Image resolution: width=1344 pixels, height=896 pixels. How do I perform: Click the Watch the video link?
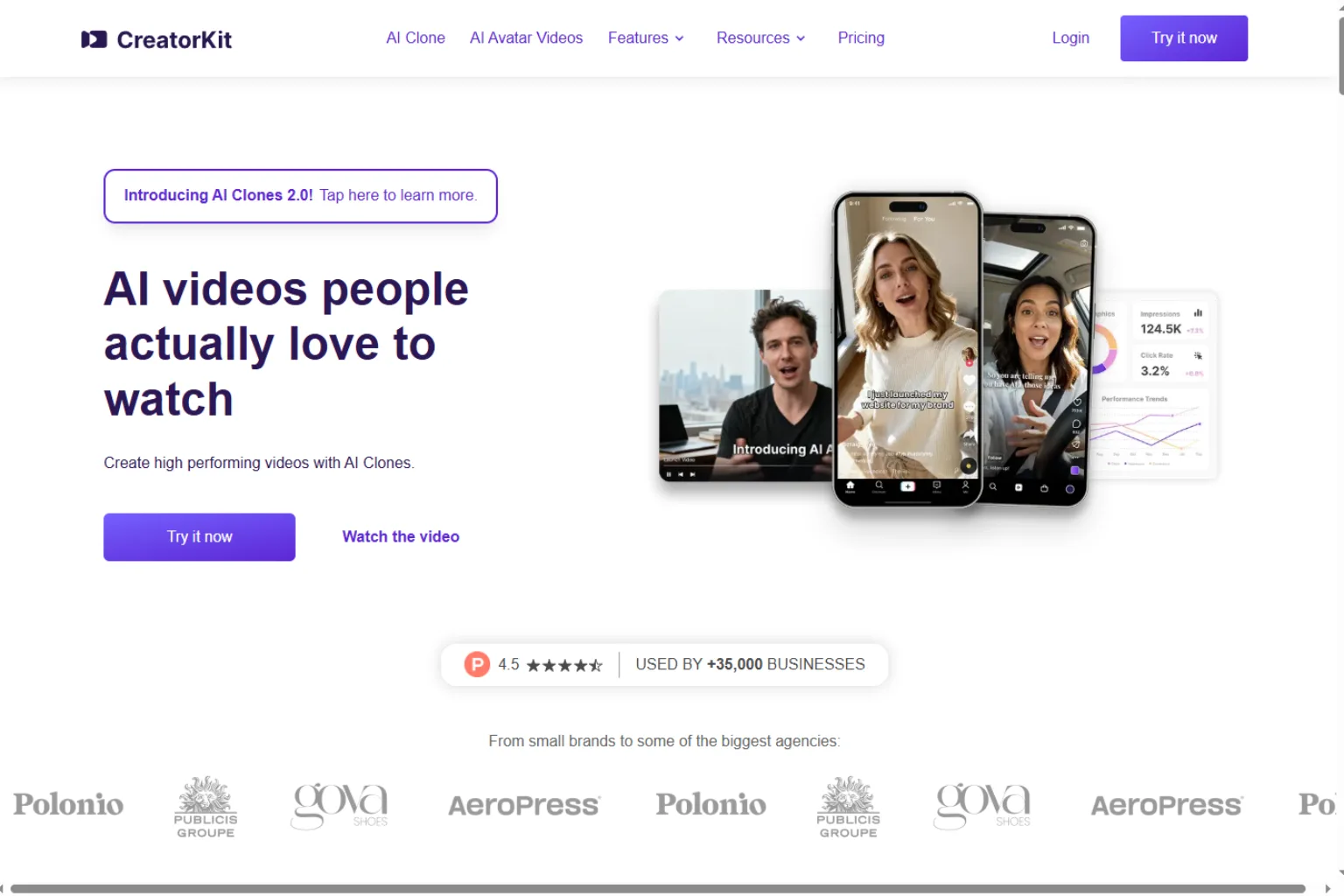click(401, 536)
